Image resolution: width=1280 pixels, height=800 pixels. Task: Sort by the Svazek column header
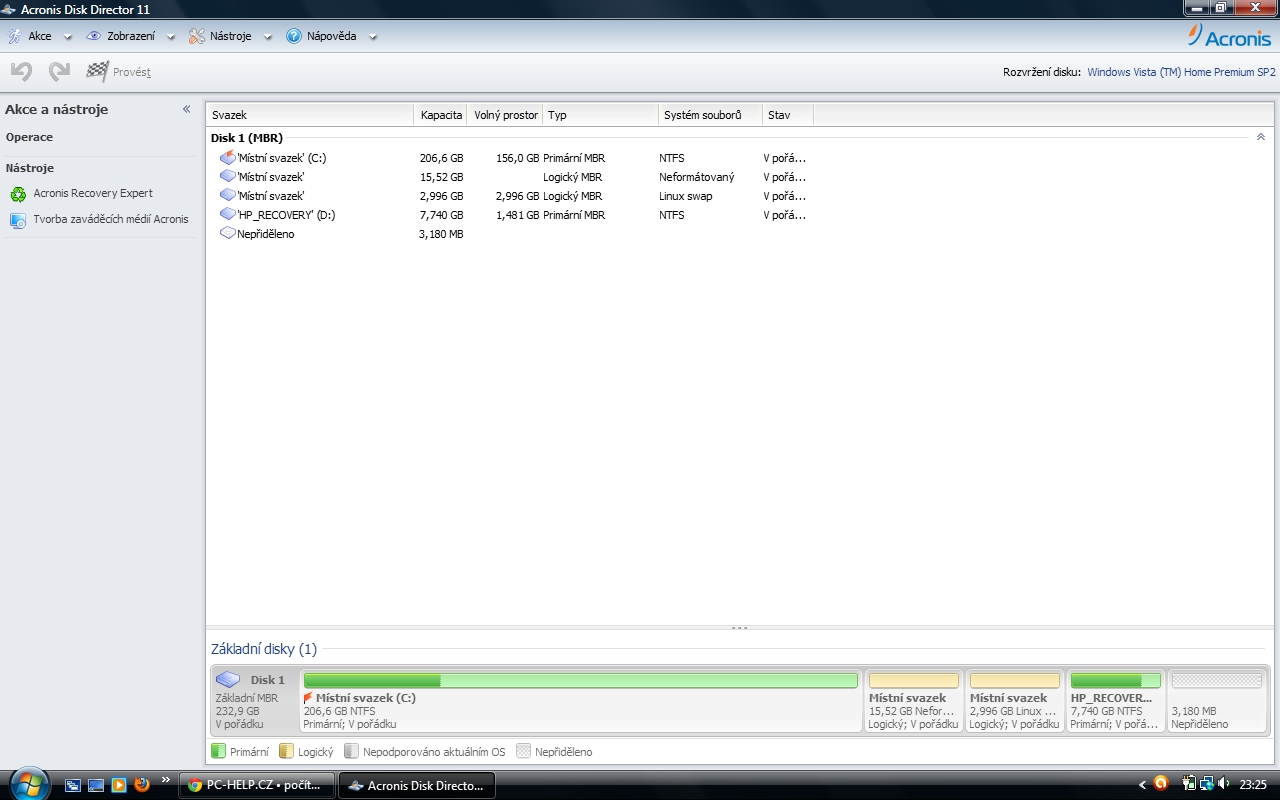tap(309, 115)
